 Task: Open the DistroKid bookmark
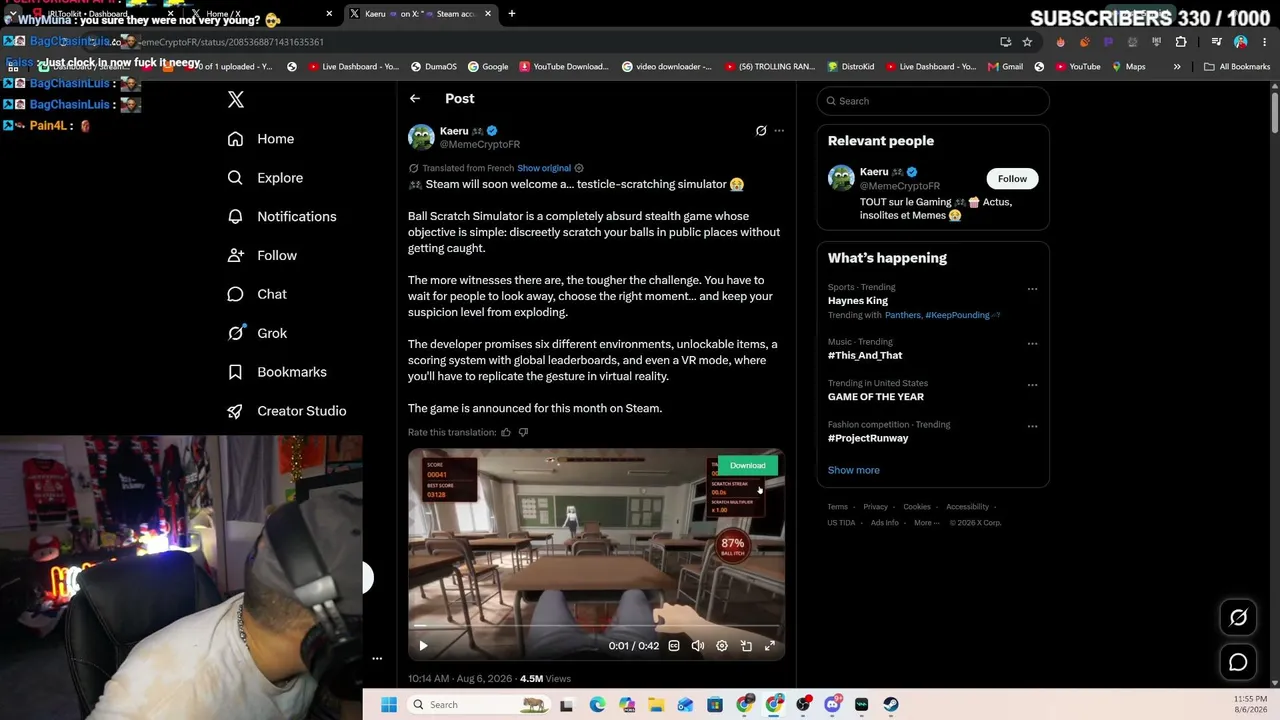click(x=851, y=67)
